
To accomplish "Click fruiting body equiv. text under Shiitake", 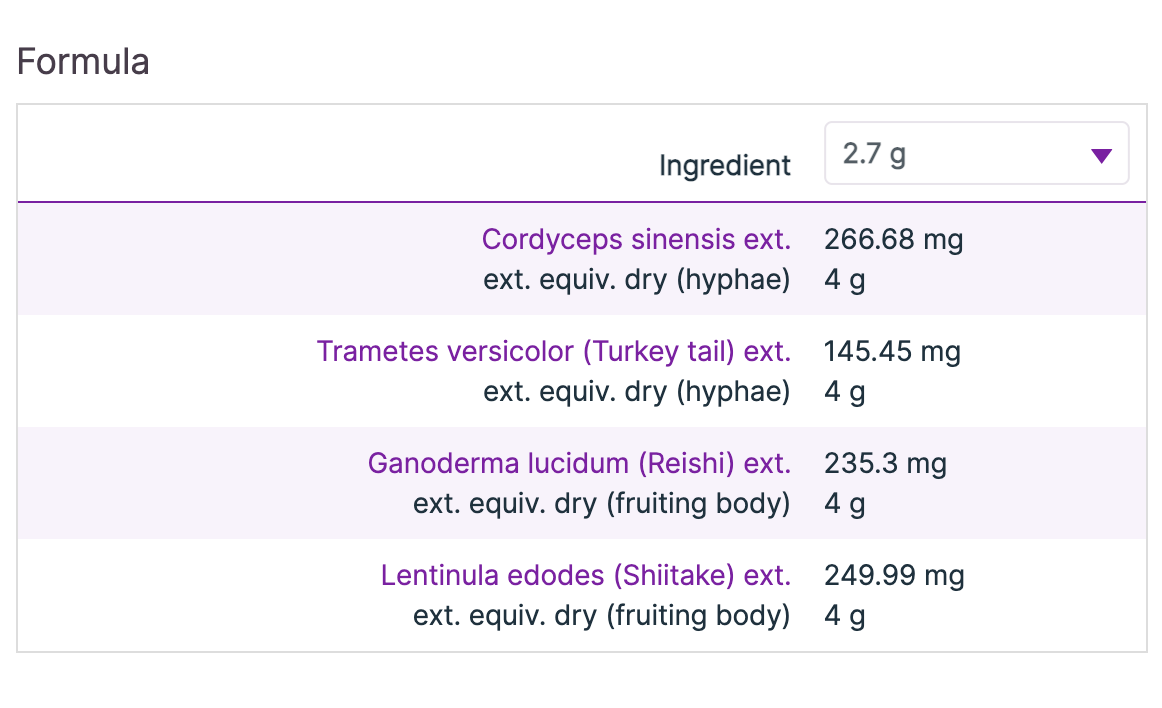I will 601,615.
